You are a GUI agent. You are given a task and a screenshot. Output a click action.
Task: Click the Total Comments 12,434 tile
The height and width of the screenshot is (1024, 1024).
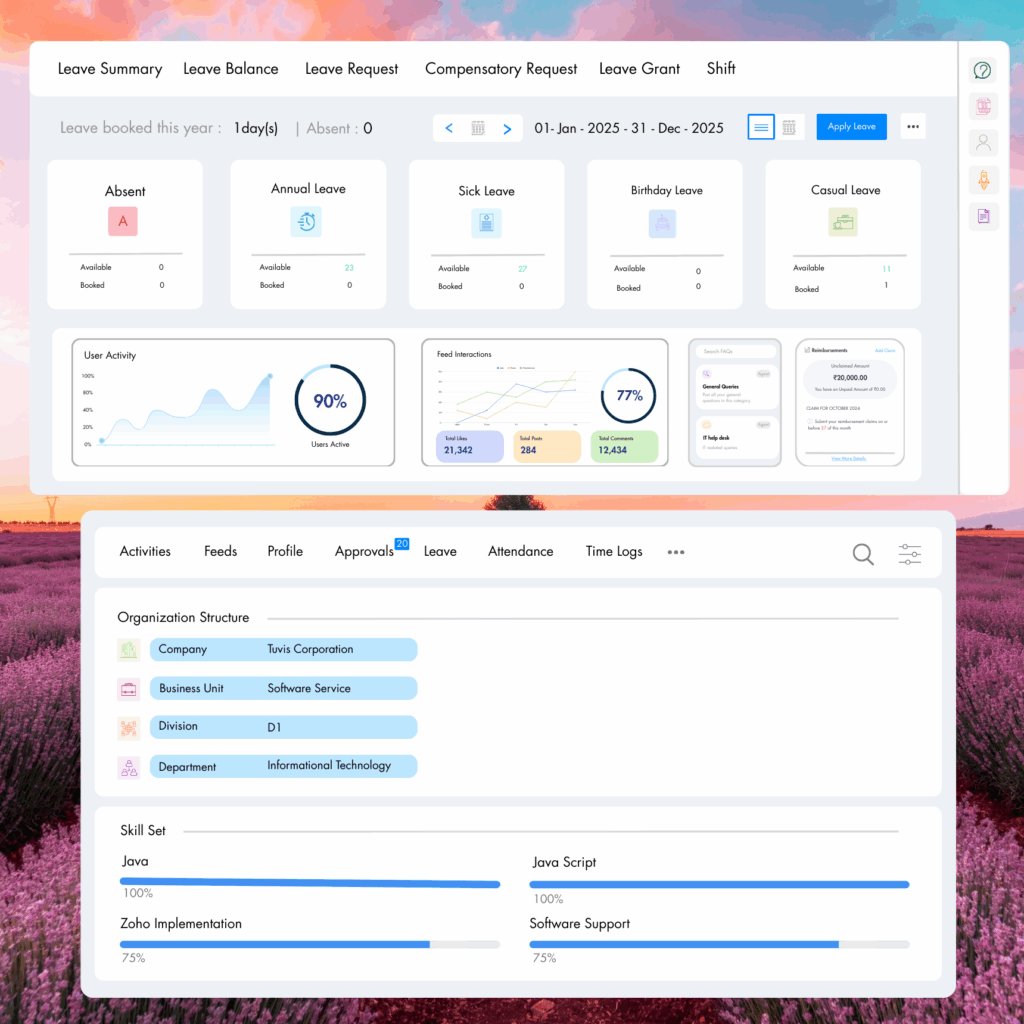(x=624, y=447)
